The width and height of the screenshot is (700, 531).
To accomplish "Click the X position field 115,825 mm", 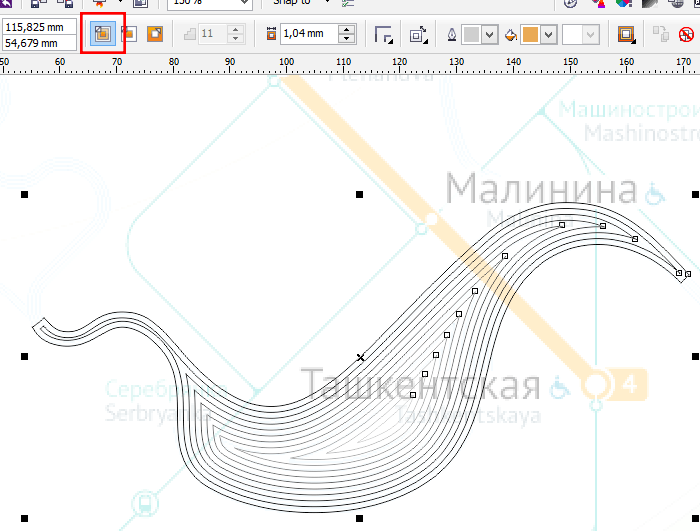I will pos(40,27).
